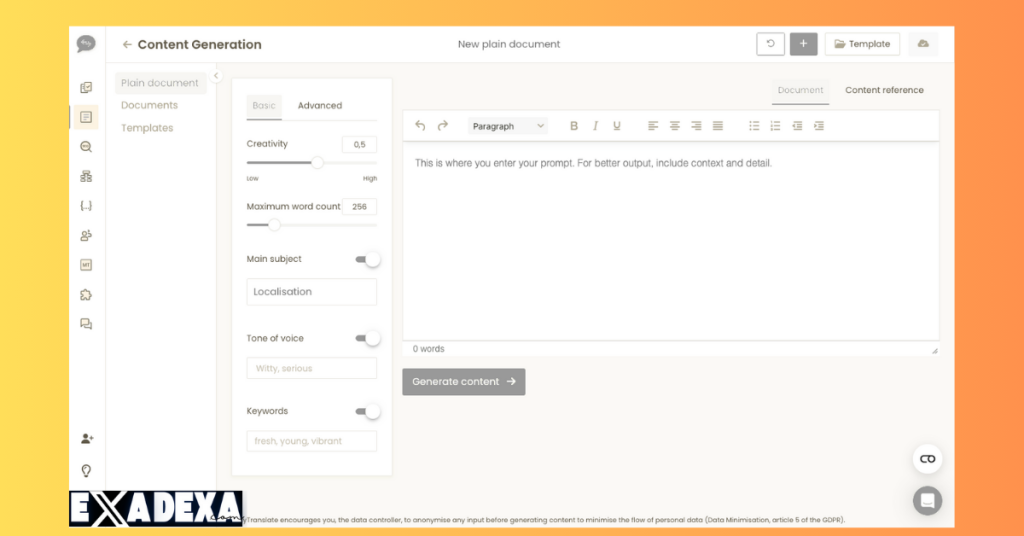Open the MT machine translation sidebar icon

86,265
